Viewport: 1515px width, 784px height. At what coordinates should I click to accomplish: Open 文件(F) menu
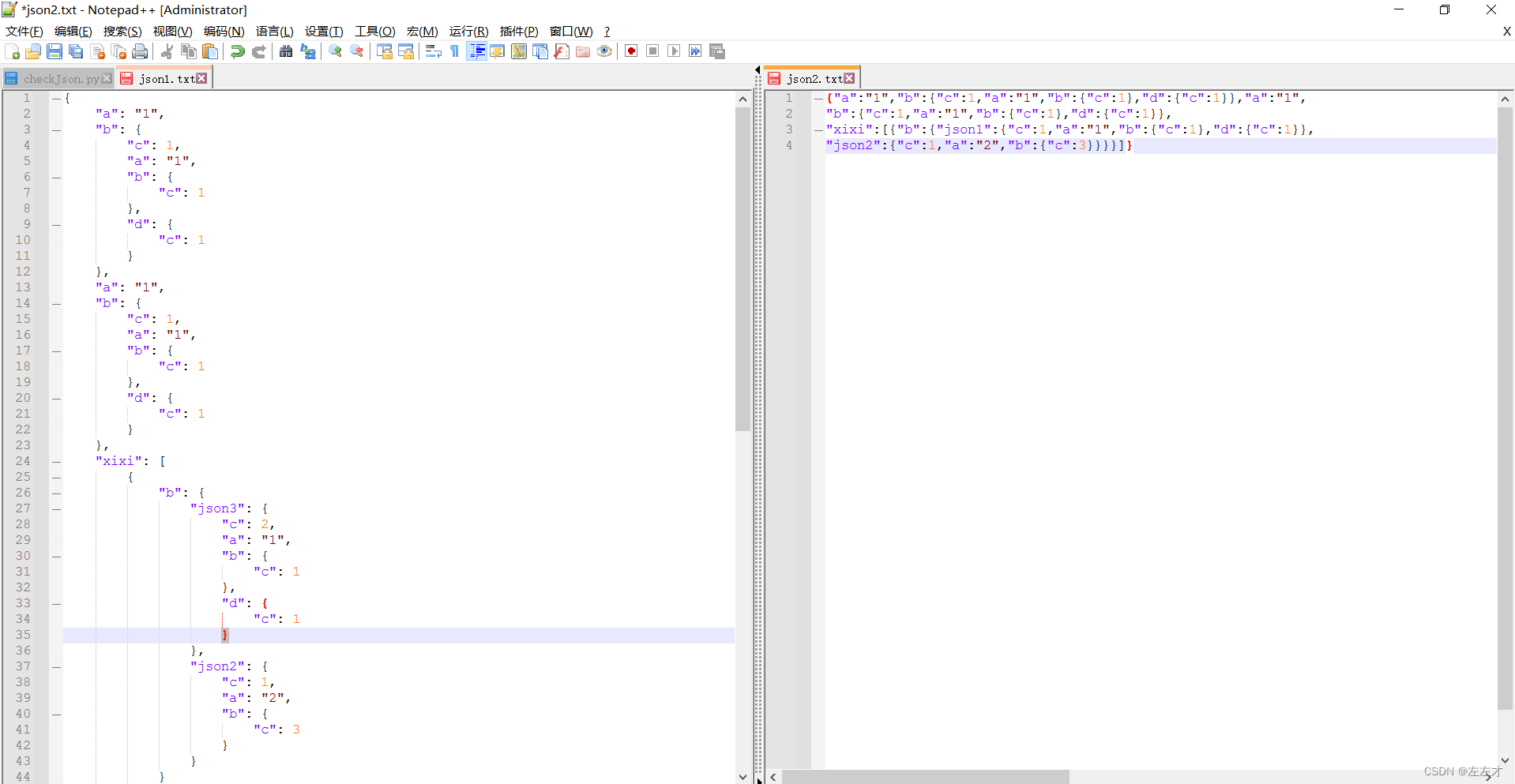24,32
